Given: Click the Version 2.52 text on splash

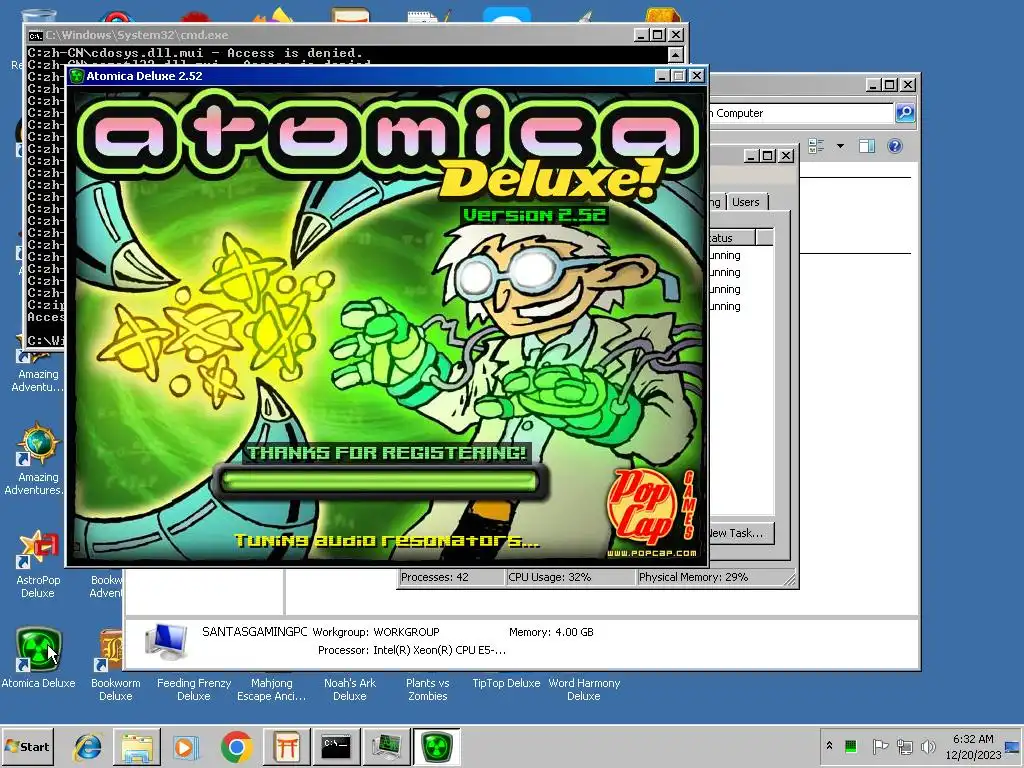Looking at the screenshot, I should tap(534, 215).
